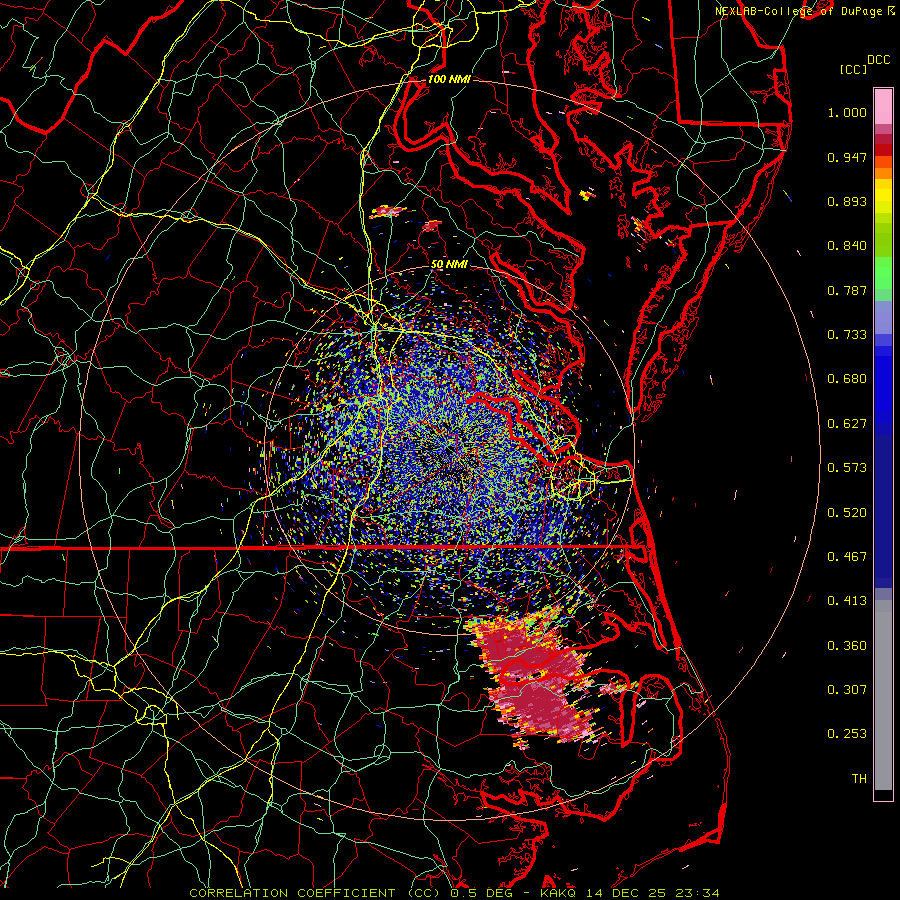Click the 50 NMI range ring label
Image resolution: width=900 pixels, height=900 pixels.
pyautogui.click(x=449, y=264)
